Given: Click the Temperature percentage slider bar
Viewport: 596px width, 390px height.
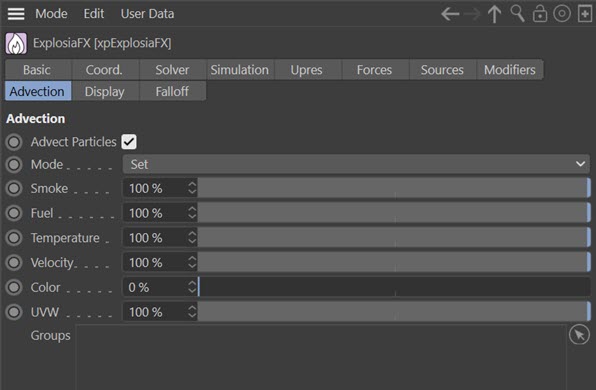Looking at the screenshot, I should coord(394,238).
